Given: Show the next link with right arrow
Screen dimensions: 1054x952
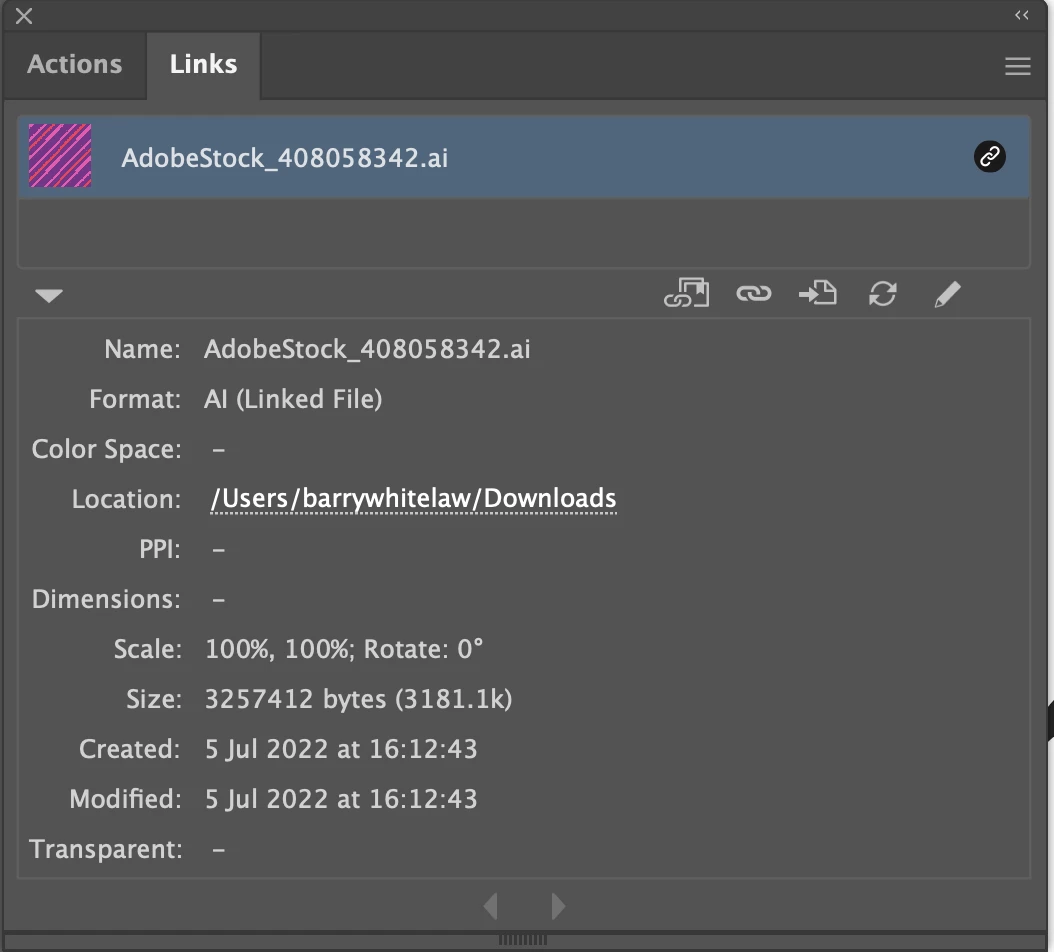Looking at the screenshot, I should click(x=558, y=906).
